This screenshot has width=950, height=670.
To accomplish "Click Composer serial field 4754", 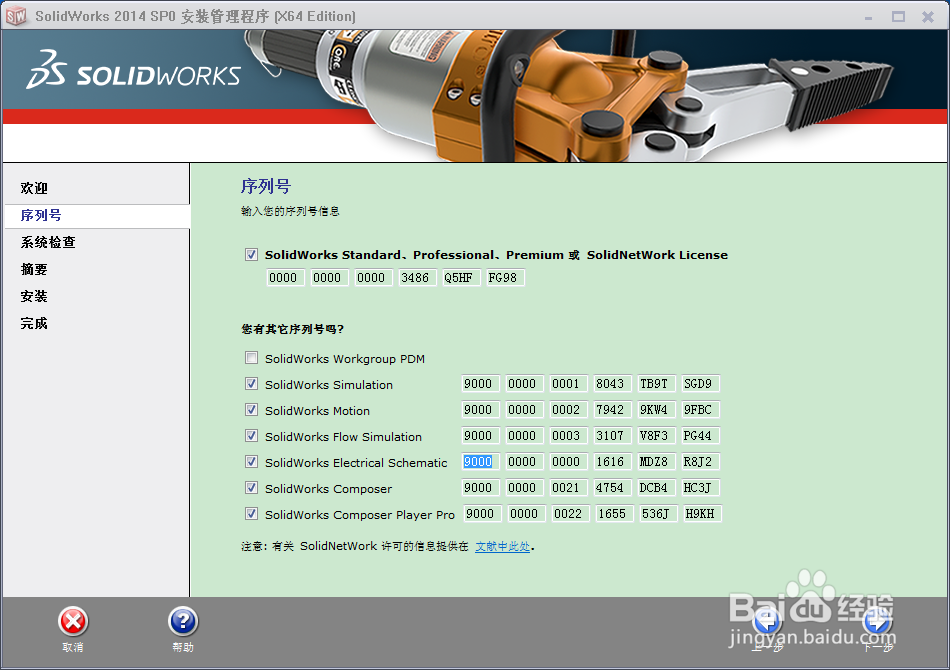I will click(x=613, y=488).
